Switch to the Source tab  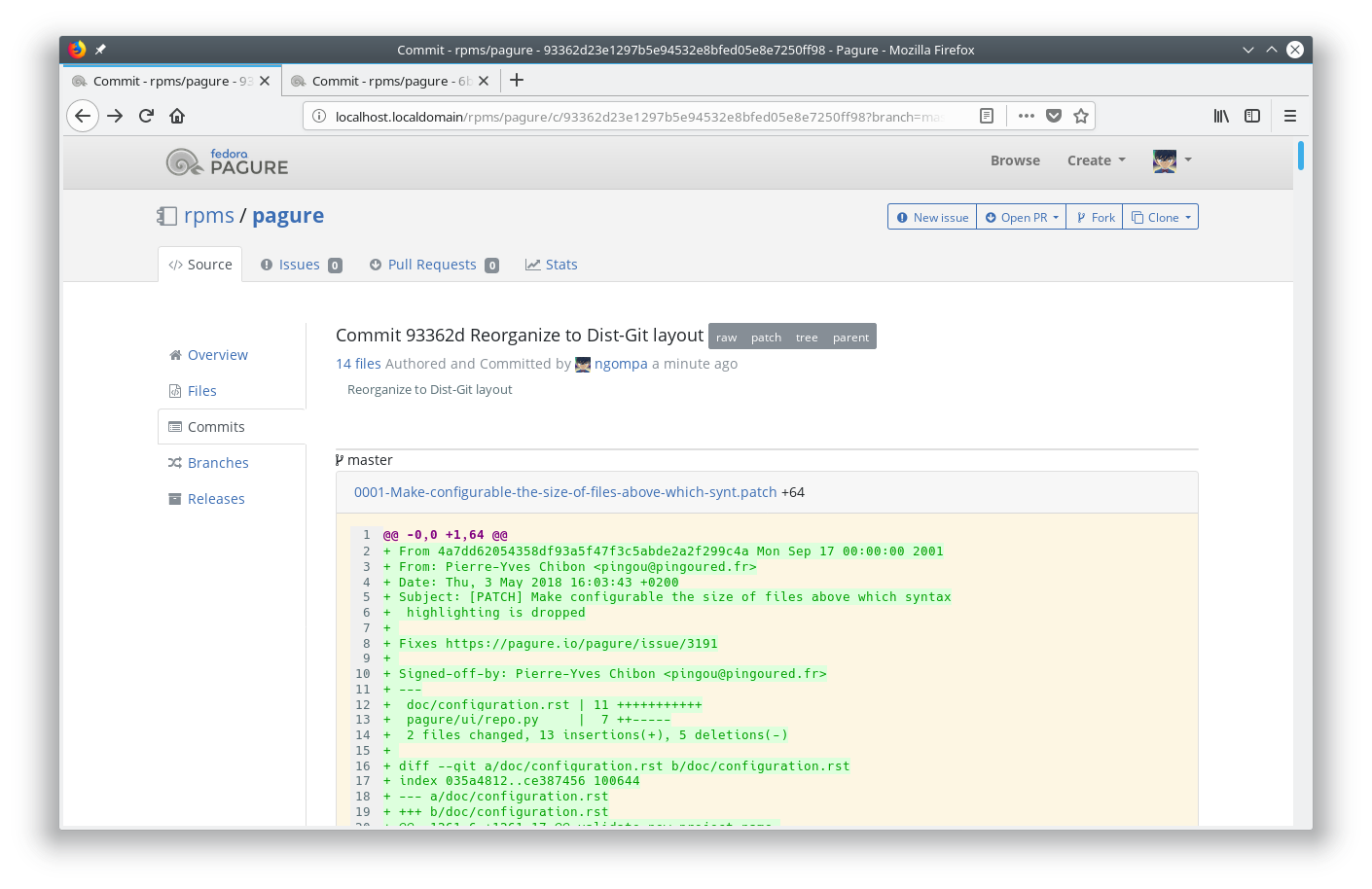click(200, 265)
